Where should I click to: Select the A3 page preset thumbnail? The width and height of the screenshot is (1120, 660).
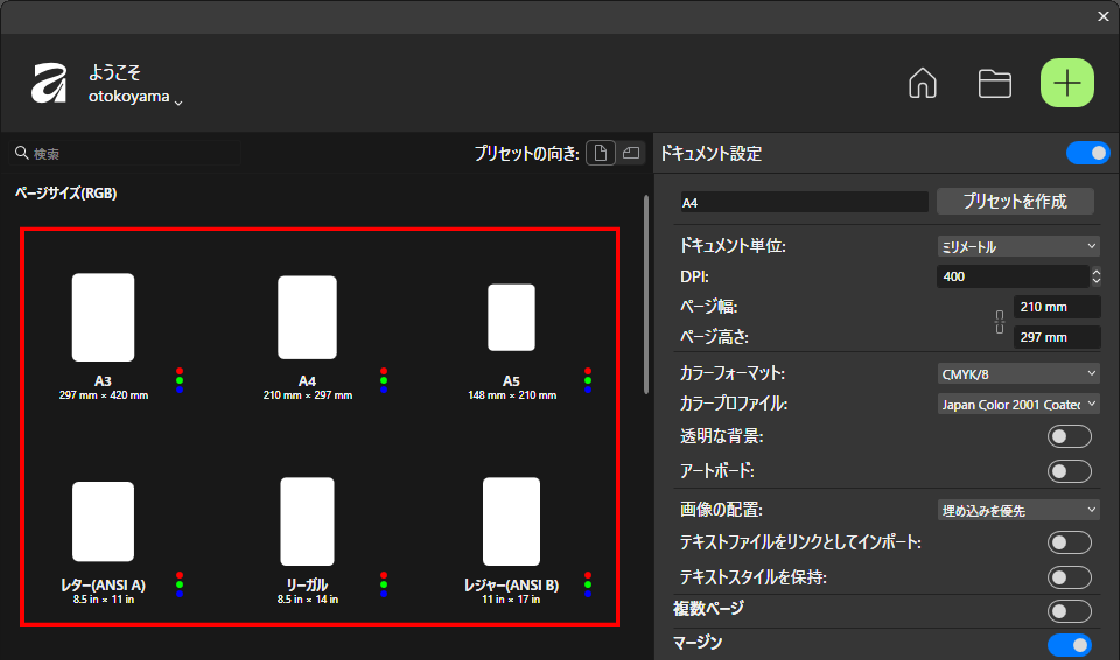tap(103, 317)
